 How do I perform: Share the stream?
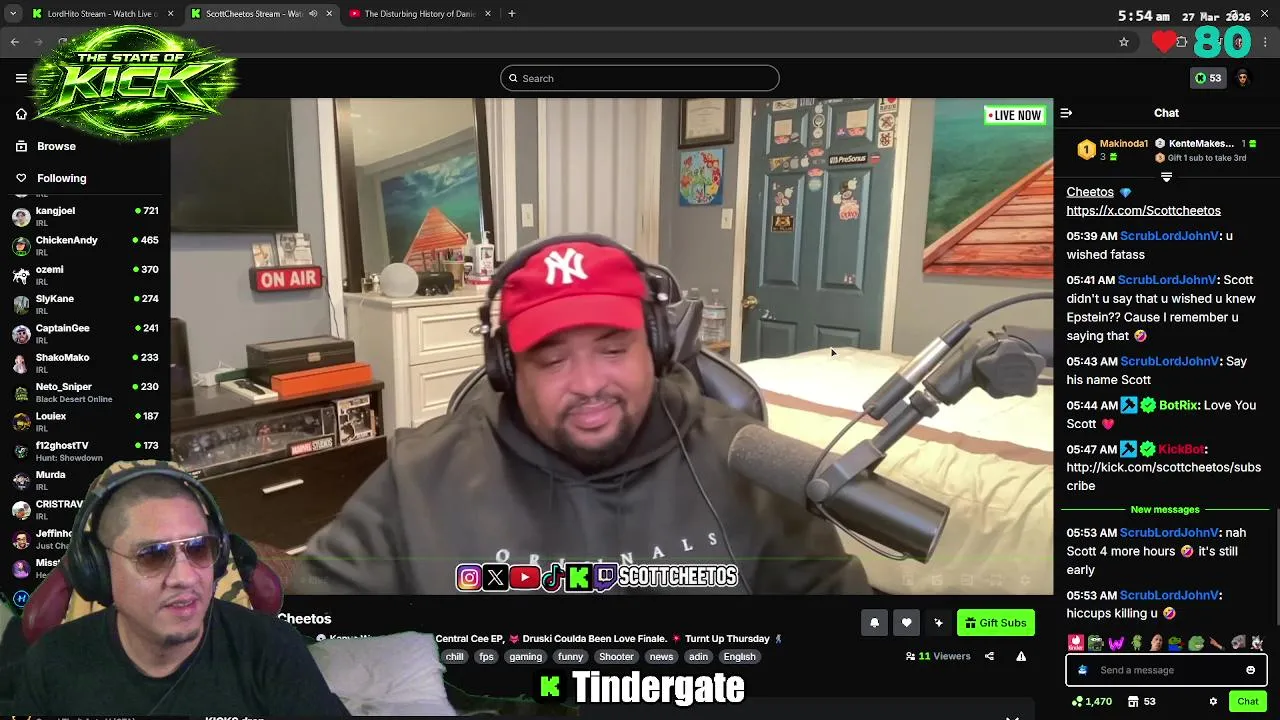pyautogui.click(x=989, y=656)
